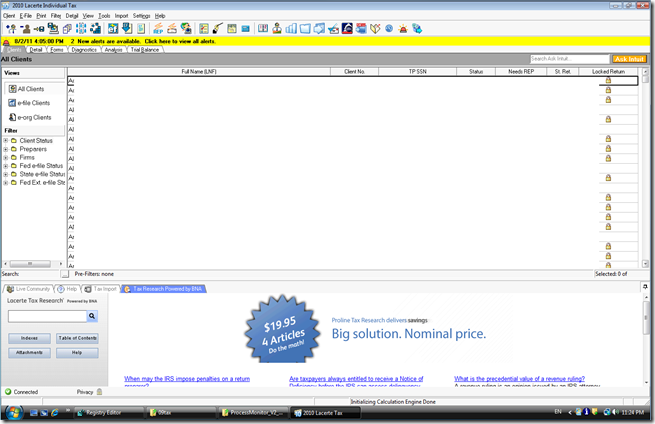Sort by Client No. column header
This screenshot has height=424, width=655.
click(354, 71)
